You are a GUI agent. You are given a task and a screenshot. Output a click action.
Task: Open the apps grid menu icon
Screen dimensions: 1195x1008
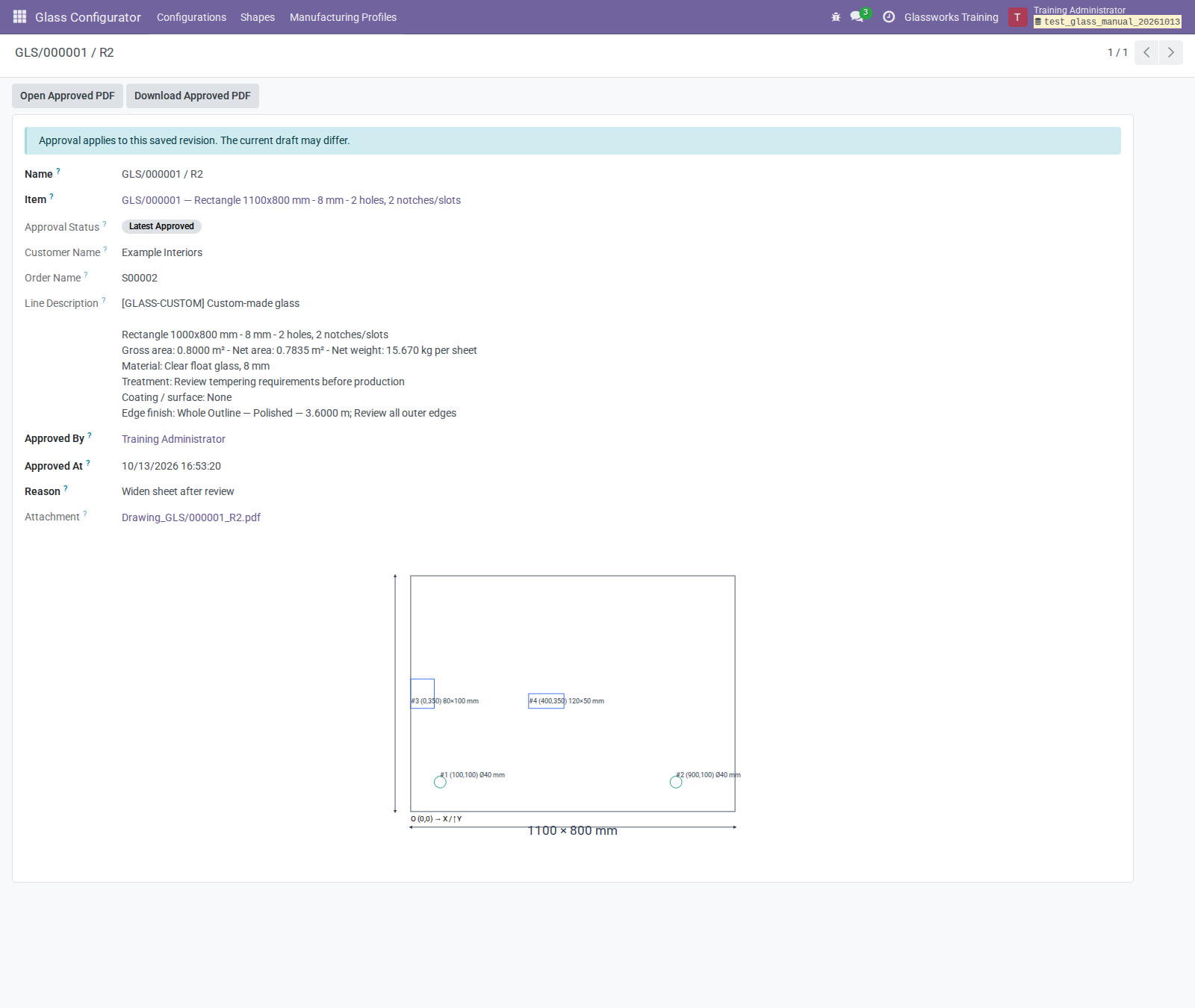pos(20,16)
